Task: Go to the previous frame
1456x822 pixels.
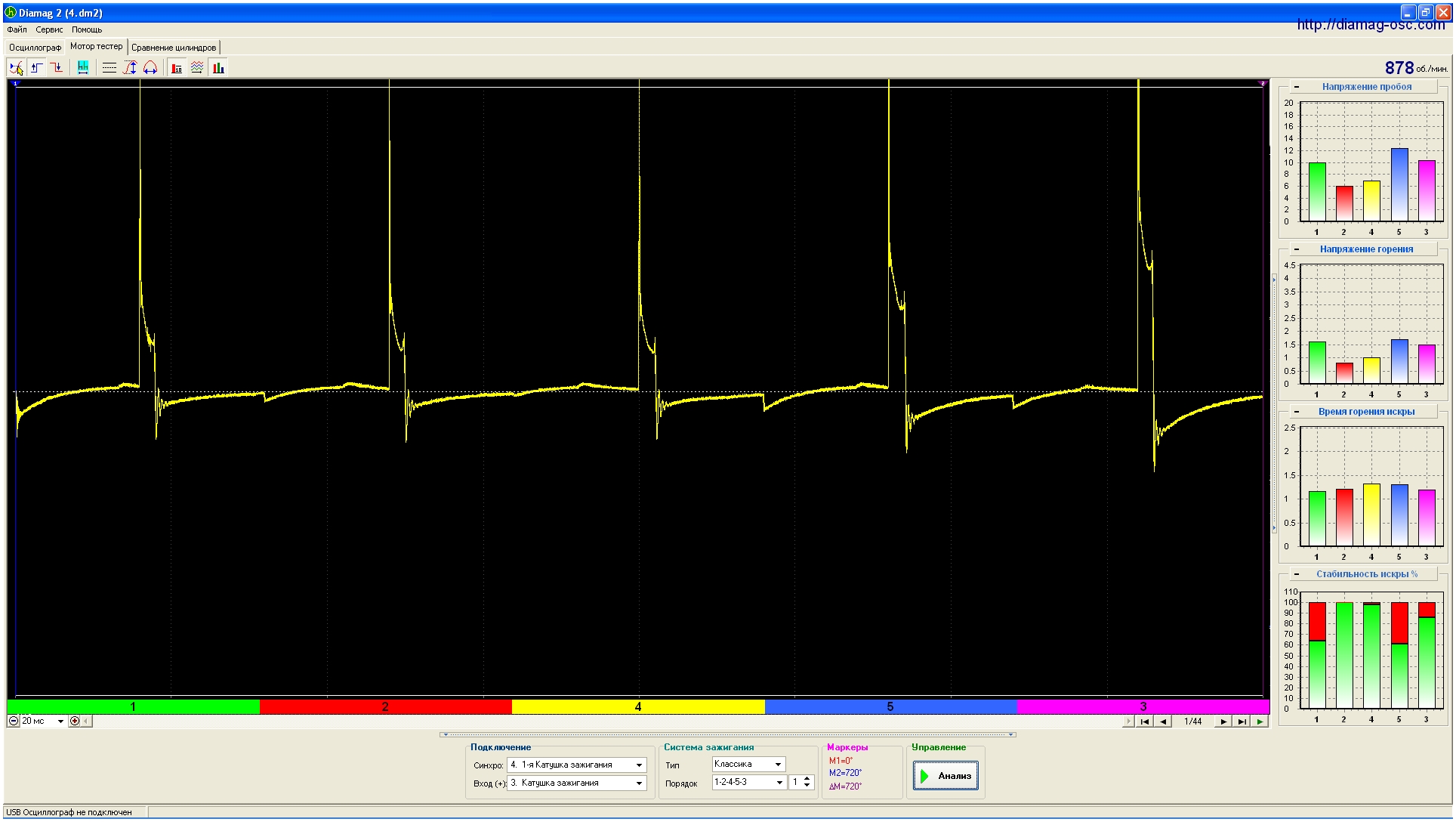Action: tap(1163, 722)
